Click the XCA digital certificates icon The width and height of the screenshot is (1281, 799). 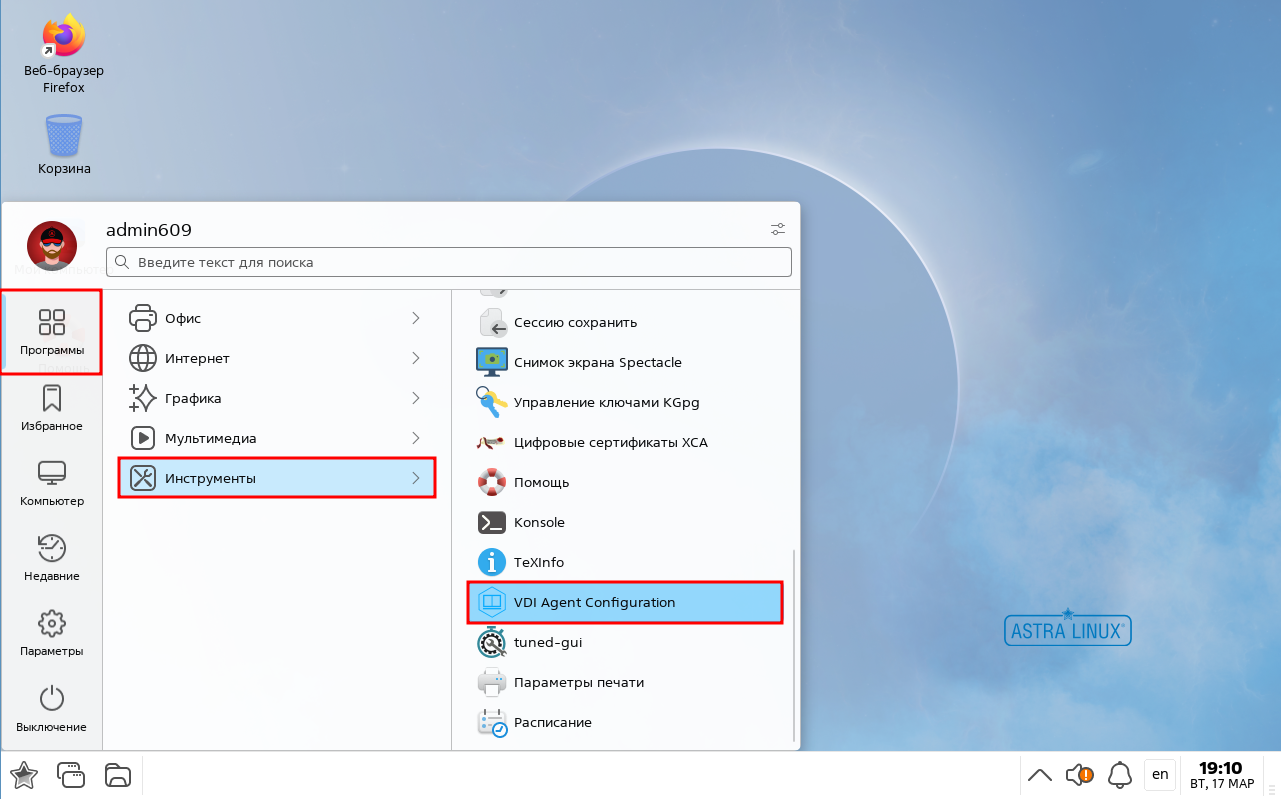[491, 442]
